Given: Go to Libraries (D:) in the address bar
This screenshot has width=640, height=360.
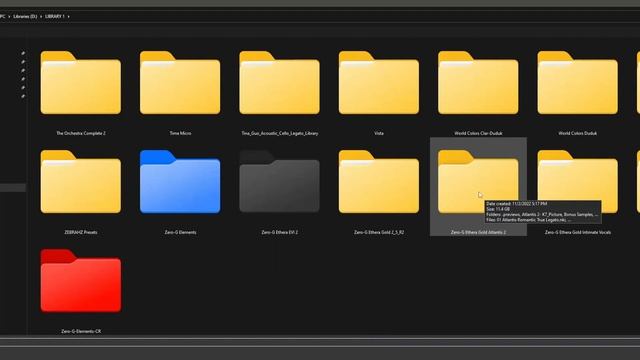Looking at the screenshot, I should click(x=25, y=16).
